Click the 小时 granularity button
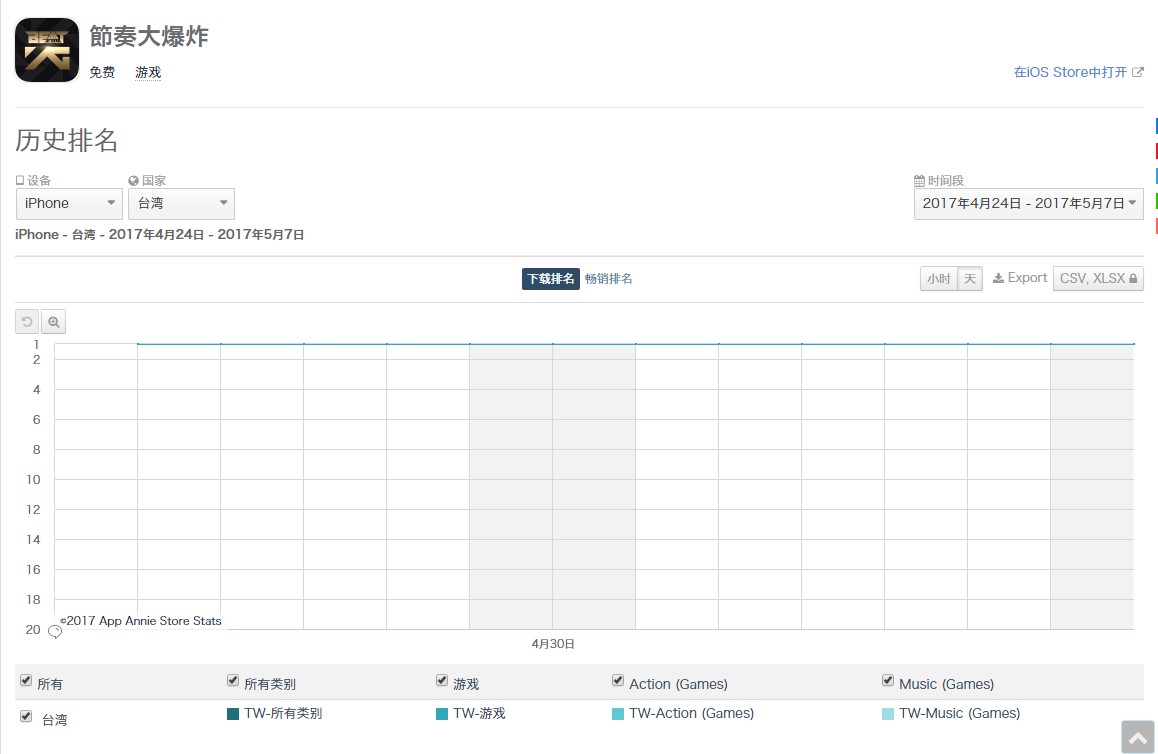 point(938,279)
